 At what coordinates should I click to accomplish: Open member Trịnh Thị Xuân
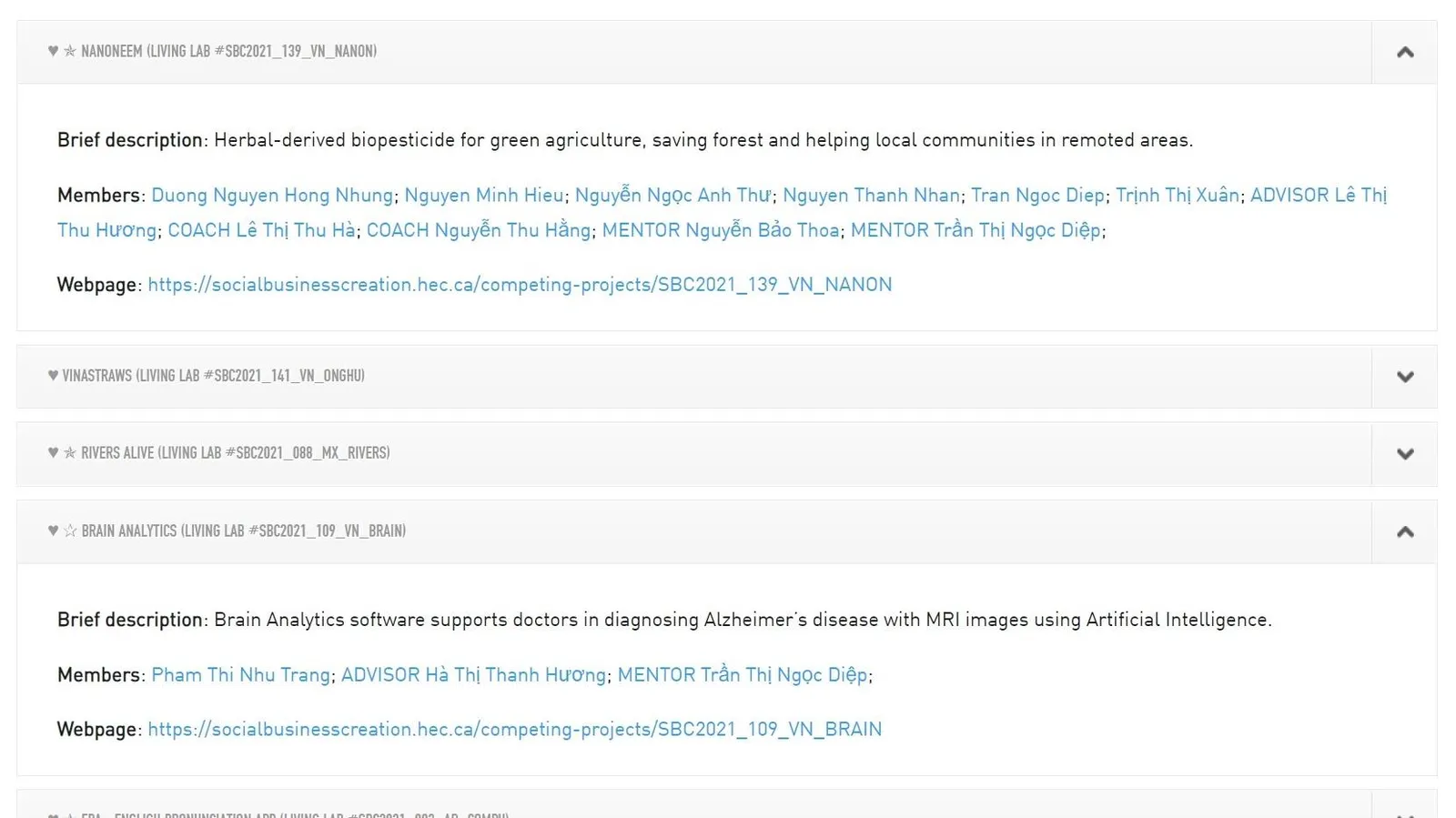[1178, 196]
